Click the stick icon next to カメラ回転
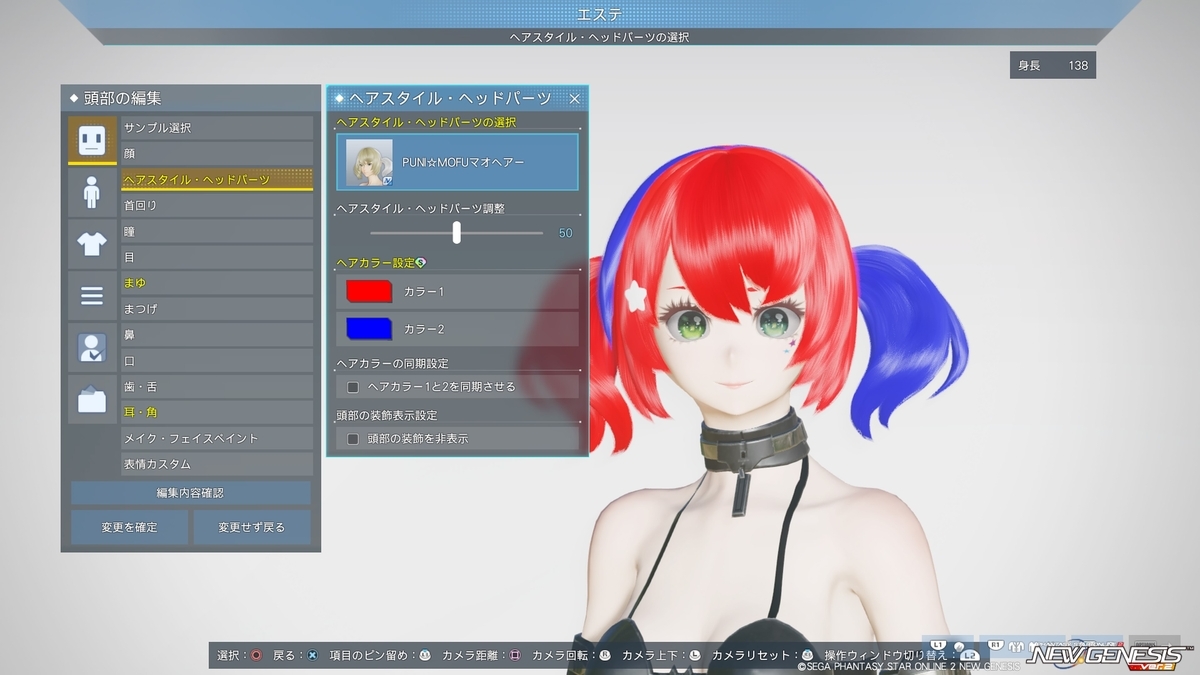 click(604, 656)
